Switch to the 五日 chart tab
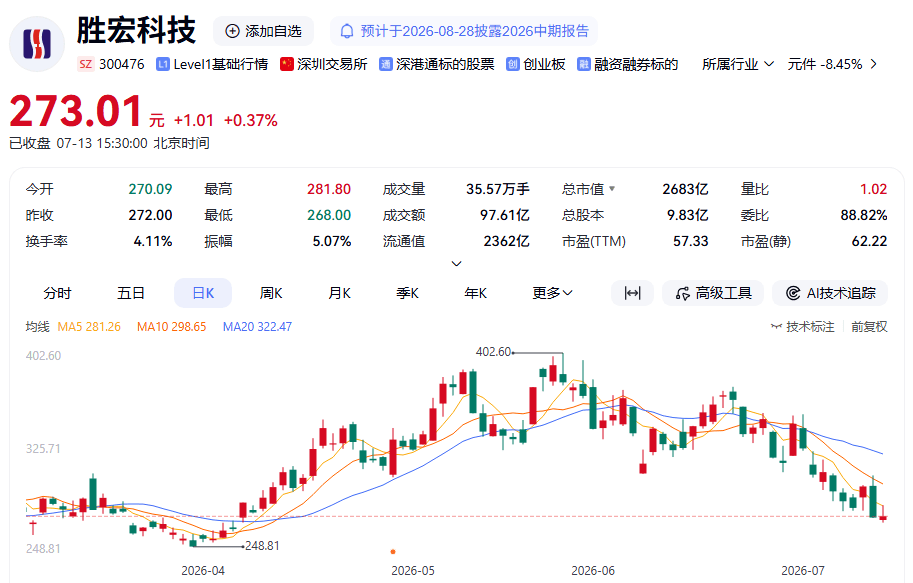 [x=130, y=293]
